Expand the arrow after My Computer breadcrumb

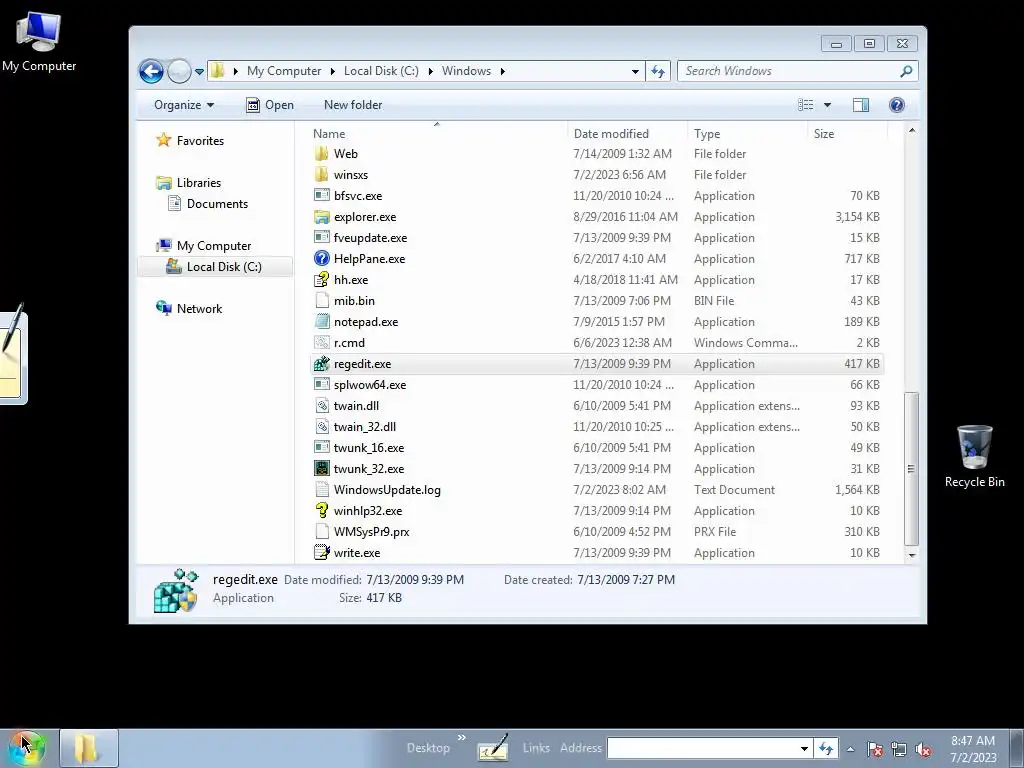[333, 71]
